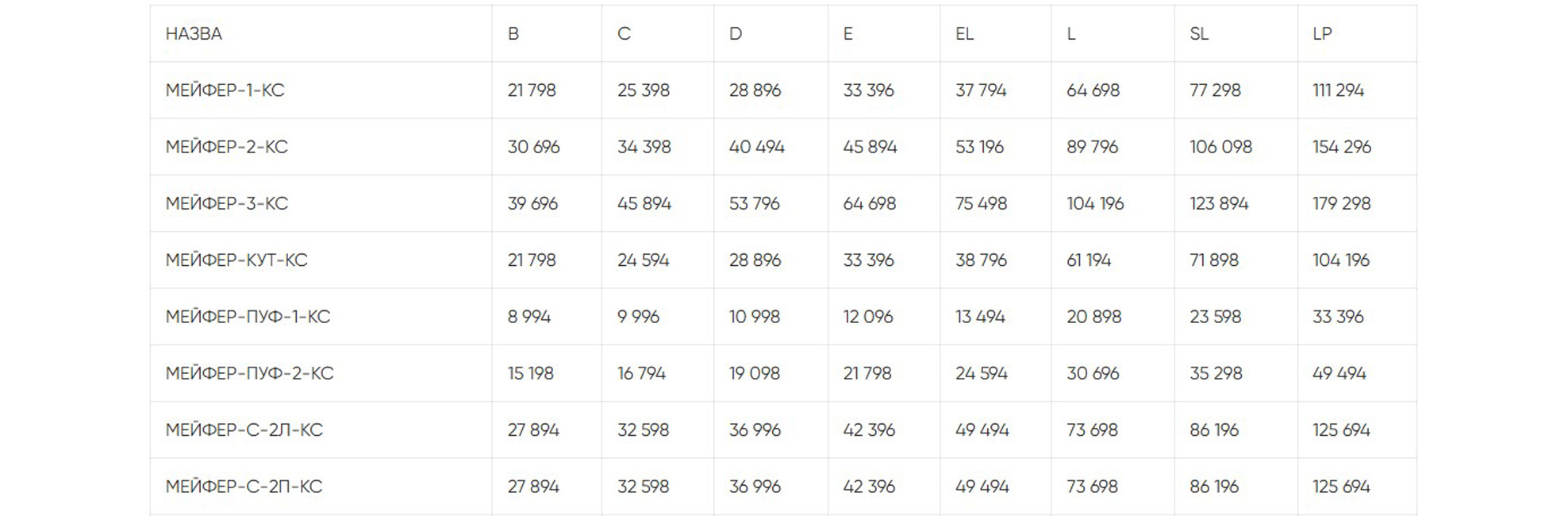Select the МЕЙФЕР-ПУФ-1-КС row name
1568x516 pixels.
pos(248,317)
